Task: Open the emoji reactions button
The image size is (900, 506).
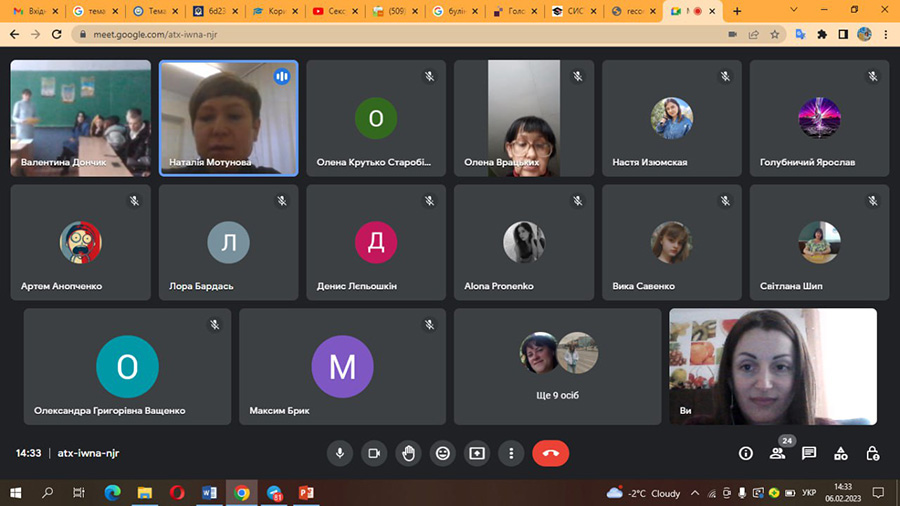Action: click(443, 453)
